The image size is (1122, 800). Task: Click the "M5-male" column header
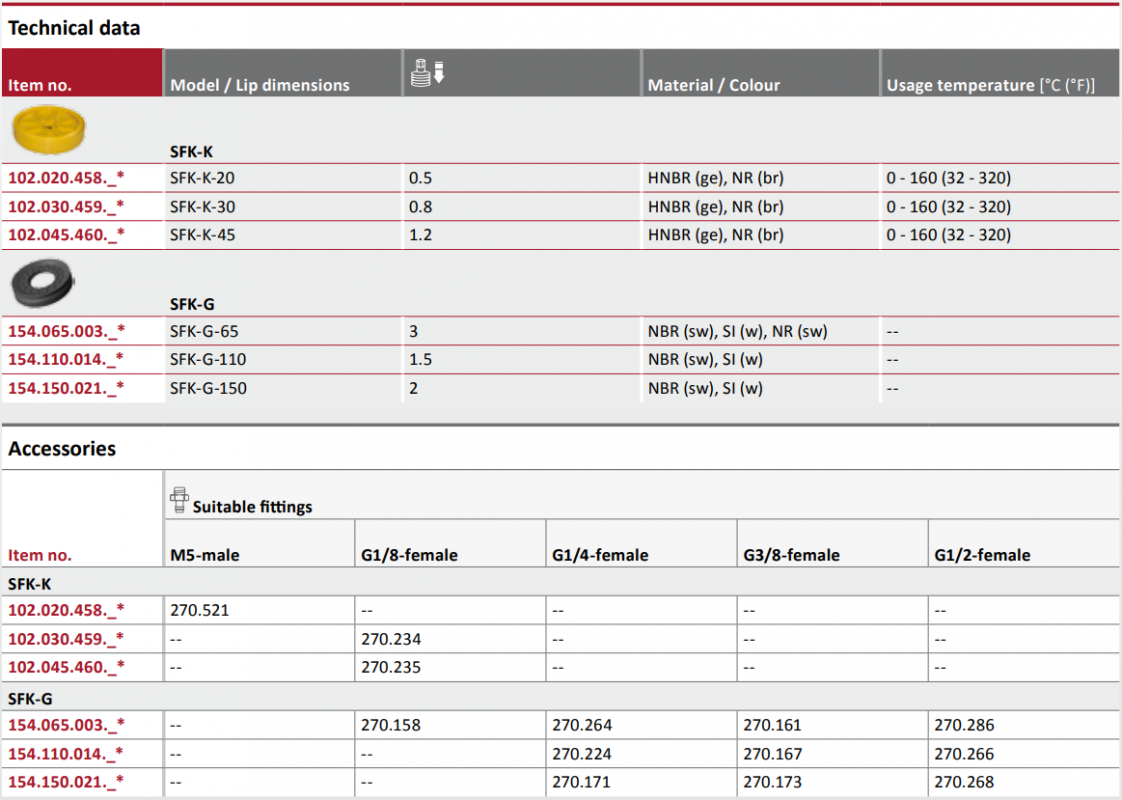pos(205,555)
